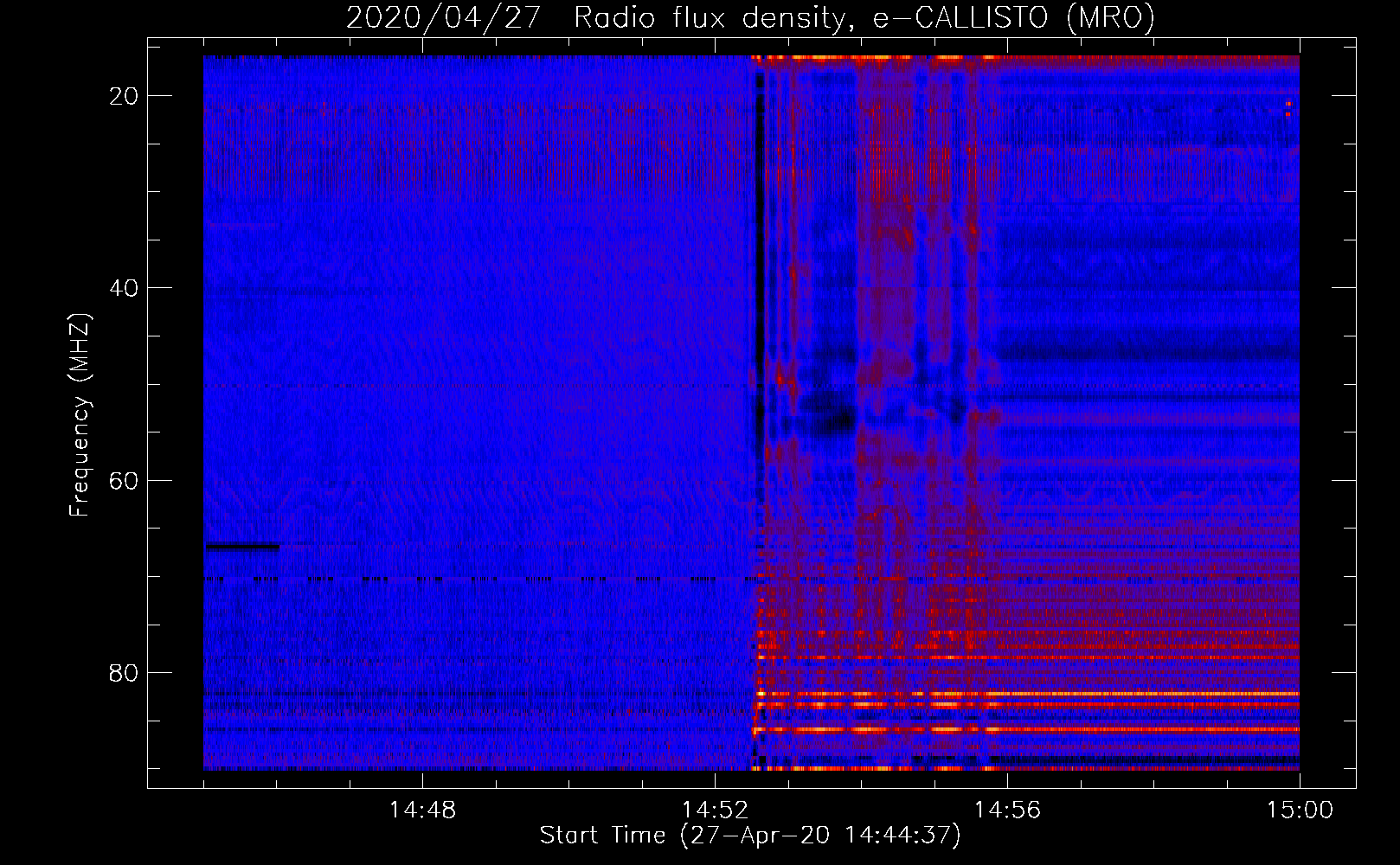The image size is (1400, 865).
Task: Click the 14:56 time tick label
Action: pyautogui.click(x=1007, y=811)
